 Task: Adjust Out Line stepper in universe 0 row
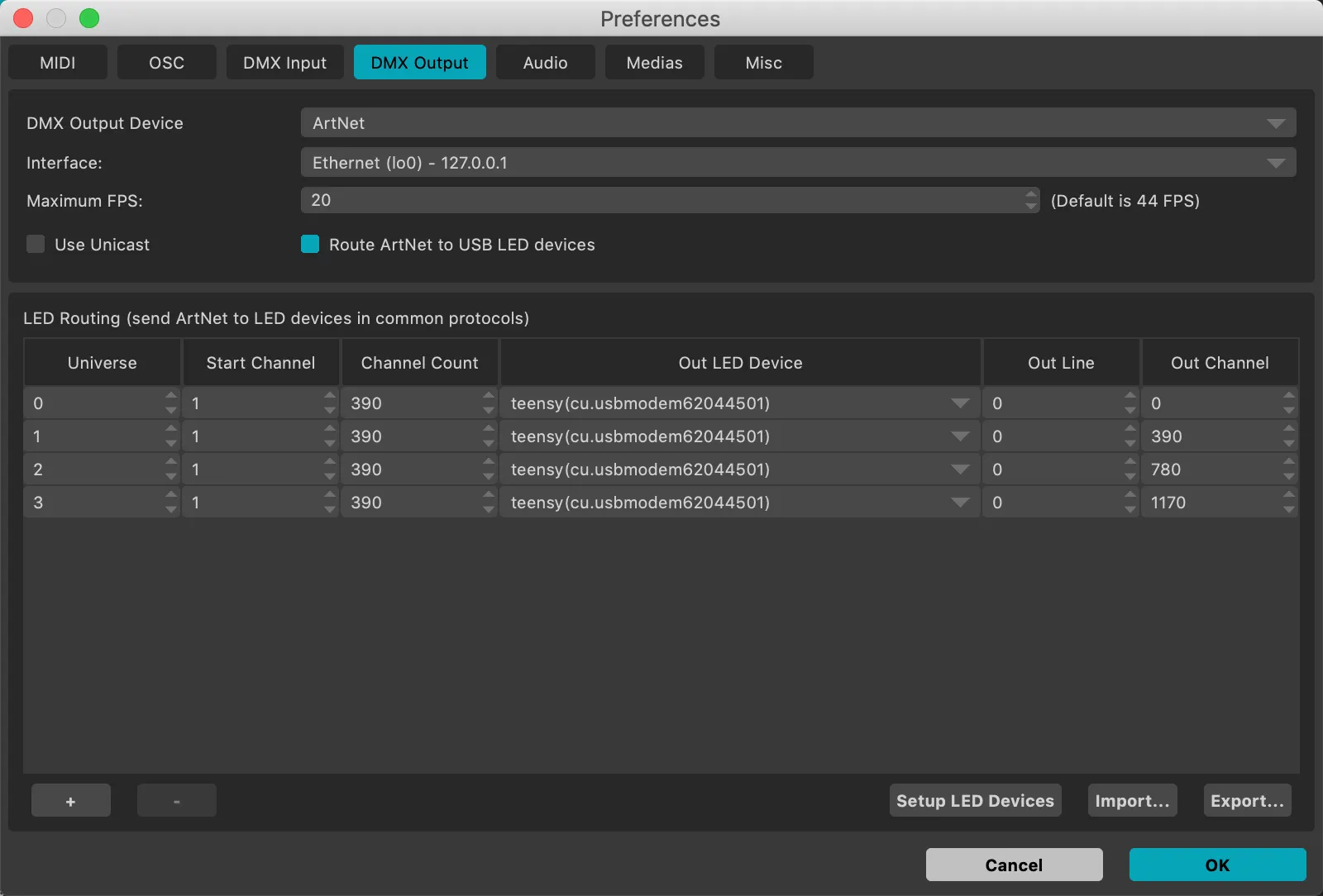[1130, 403]
